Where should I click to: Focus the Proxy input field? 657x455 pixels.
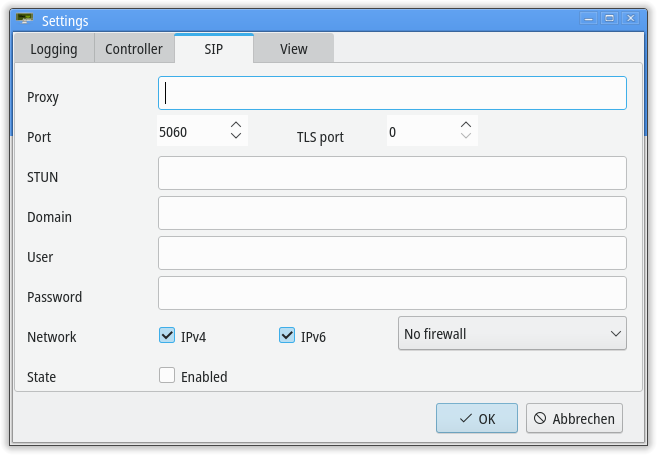392,93
